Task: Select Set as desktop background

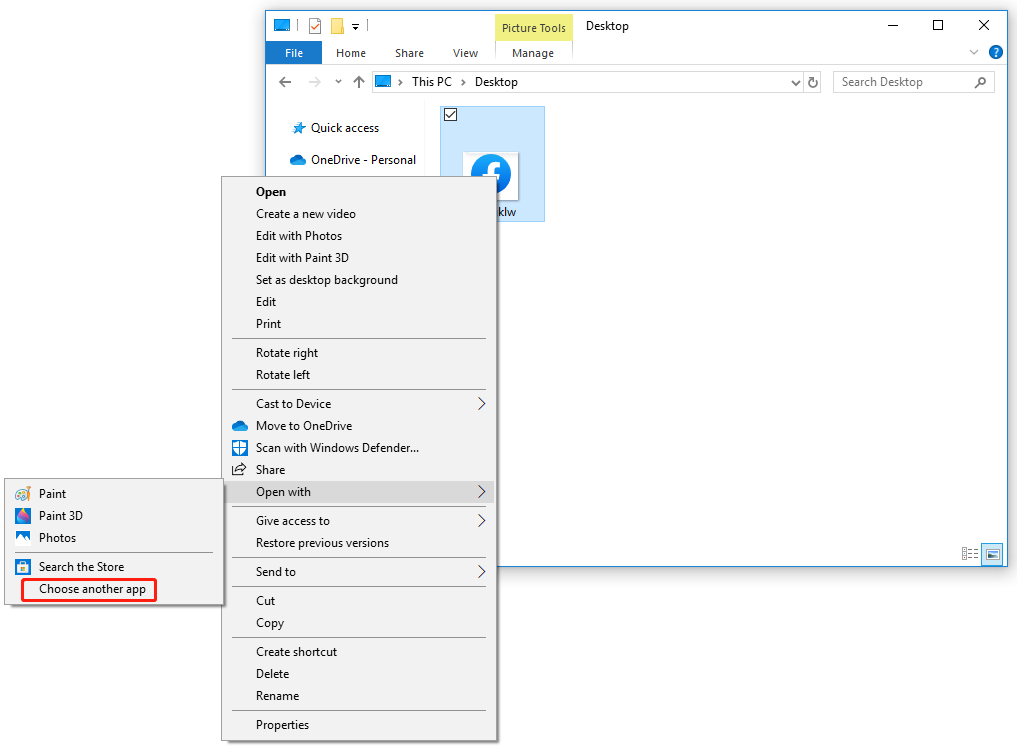Action: click(x=326, y=280)
